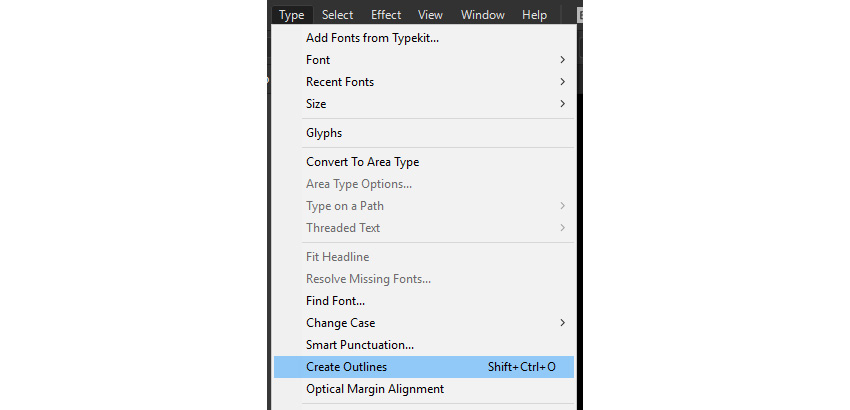850x410 pixels.
Task: Open Smart Punctuation dialog
Action: [x=360, y=345]
